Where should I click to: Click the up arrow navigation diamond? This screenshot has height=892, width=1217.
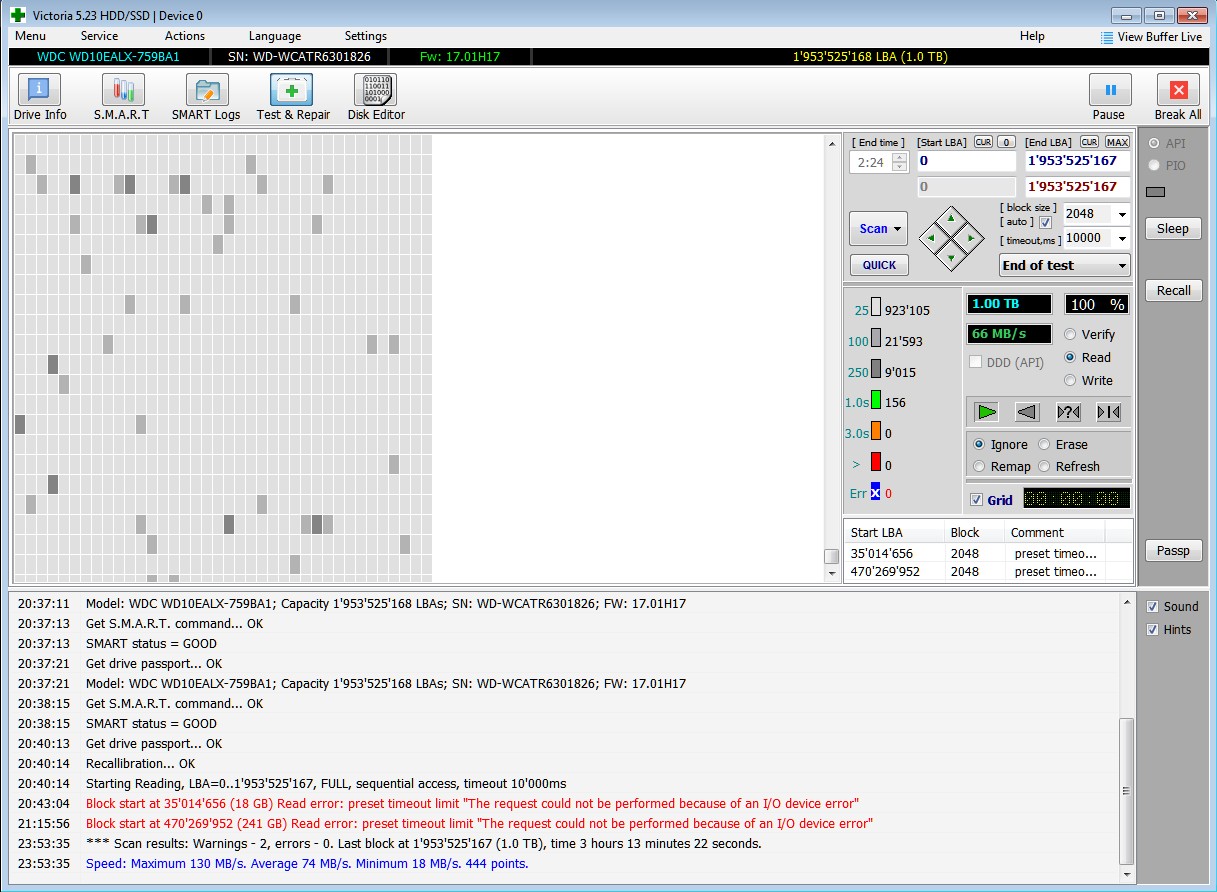click(951, 217)
